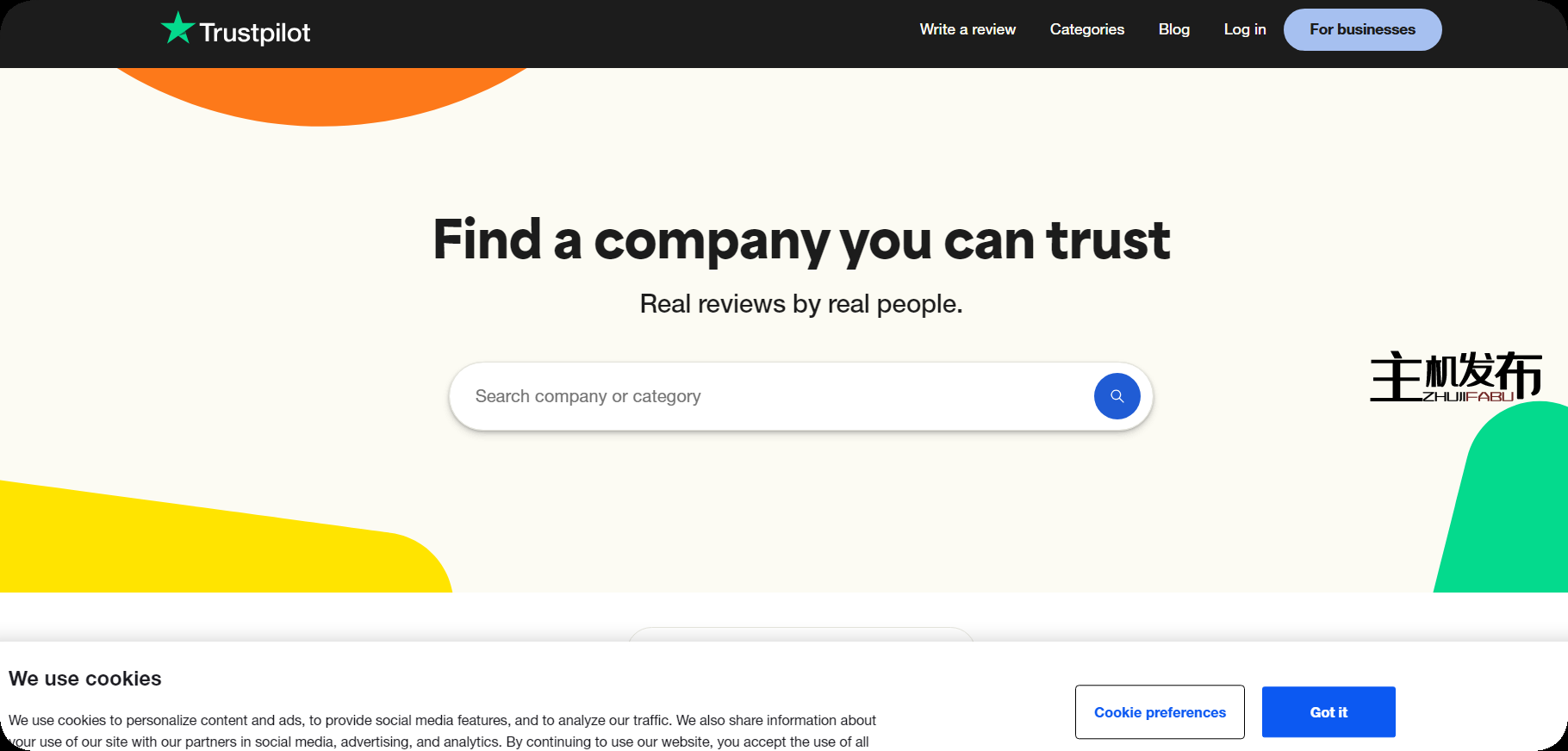The image size is (1568, 751).
Task: Click the We use cookies heading
Action: coord(85,679)
